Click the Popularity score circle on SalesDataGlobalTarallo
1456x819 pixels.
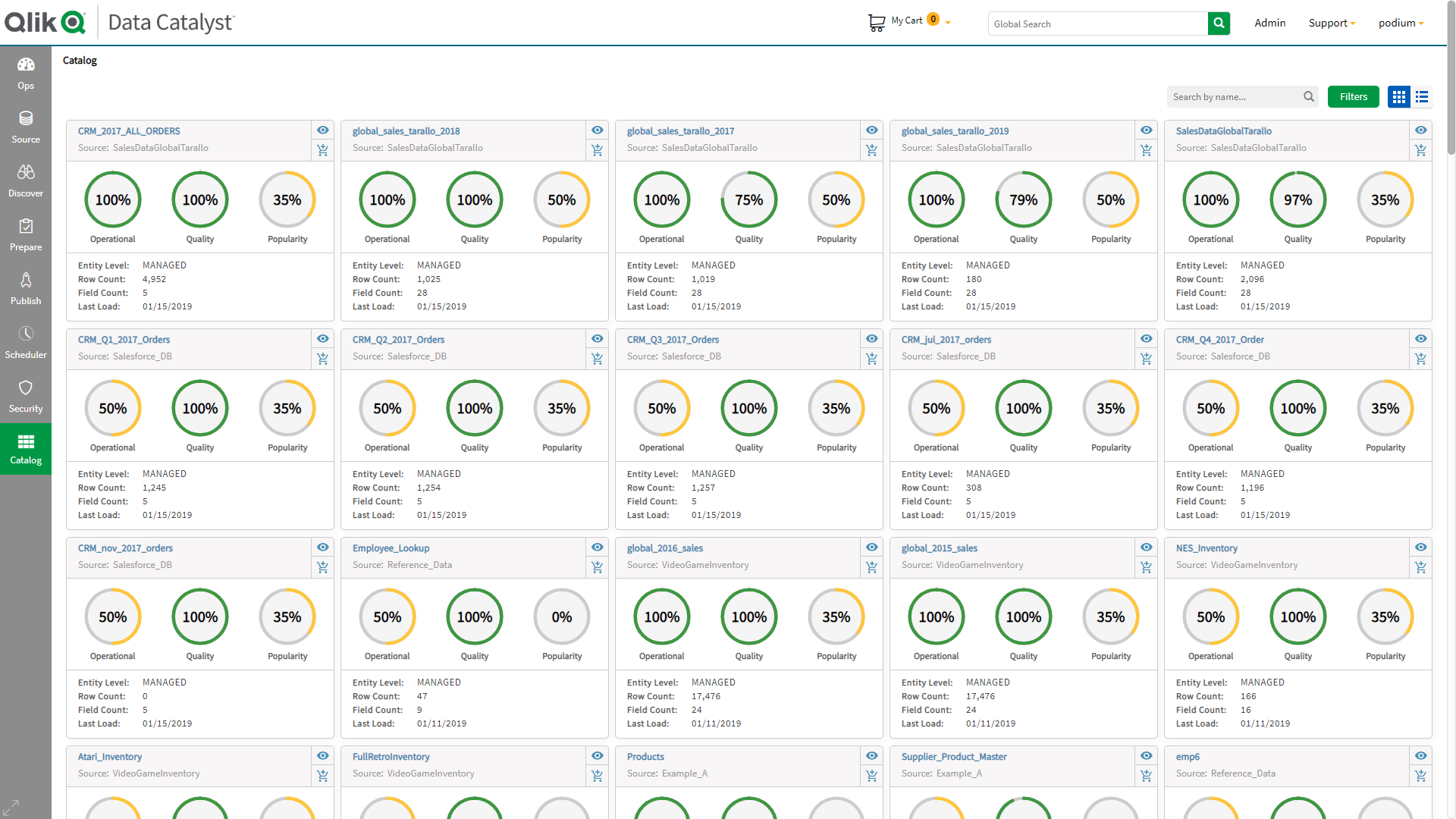pos(1383,199)
